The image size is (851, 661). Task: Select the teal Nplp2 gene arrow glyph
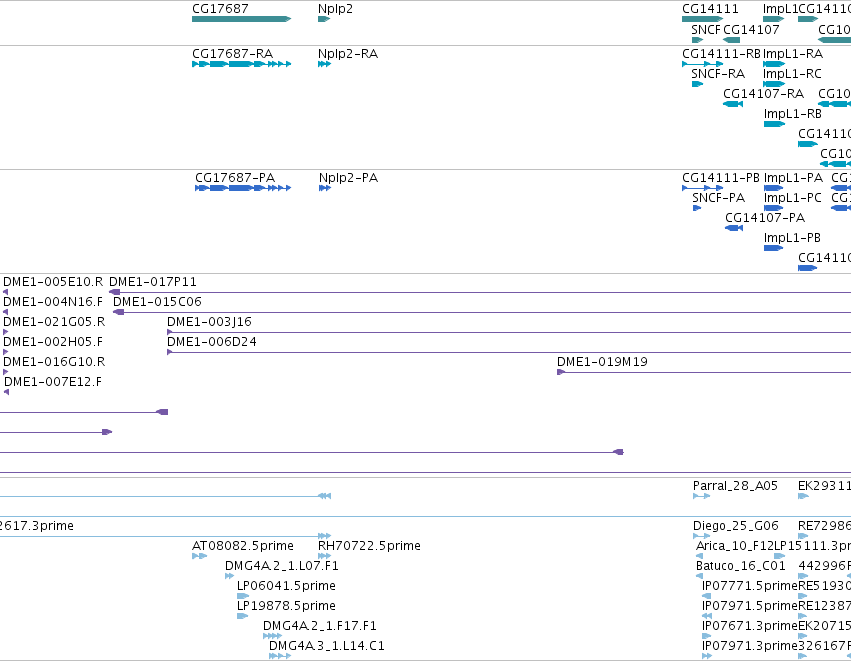324,19
